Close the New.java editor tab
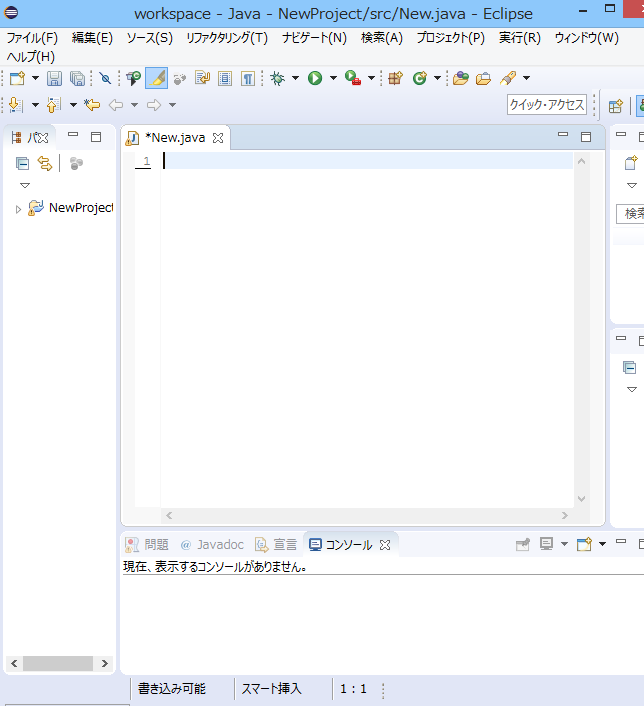The height and width of the screenshot is (706, 644). tap(218, 138)
